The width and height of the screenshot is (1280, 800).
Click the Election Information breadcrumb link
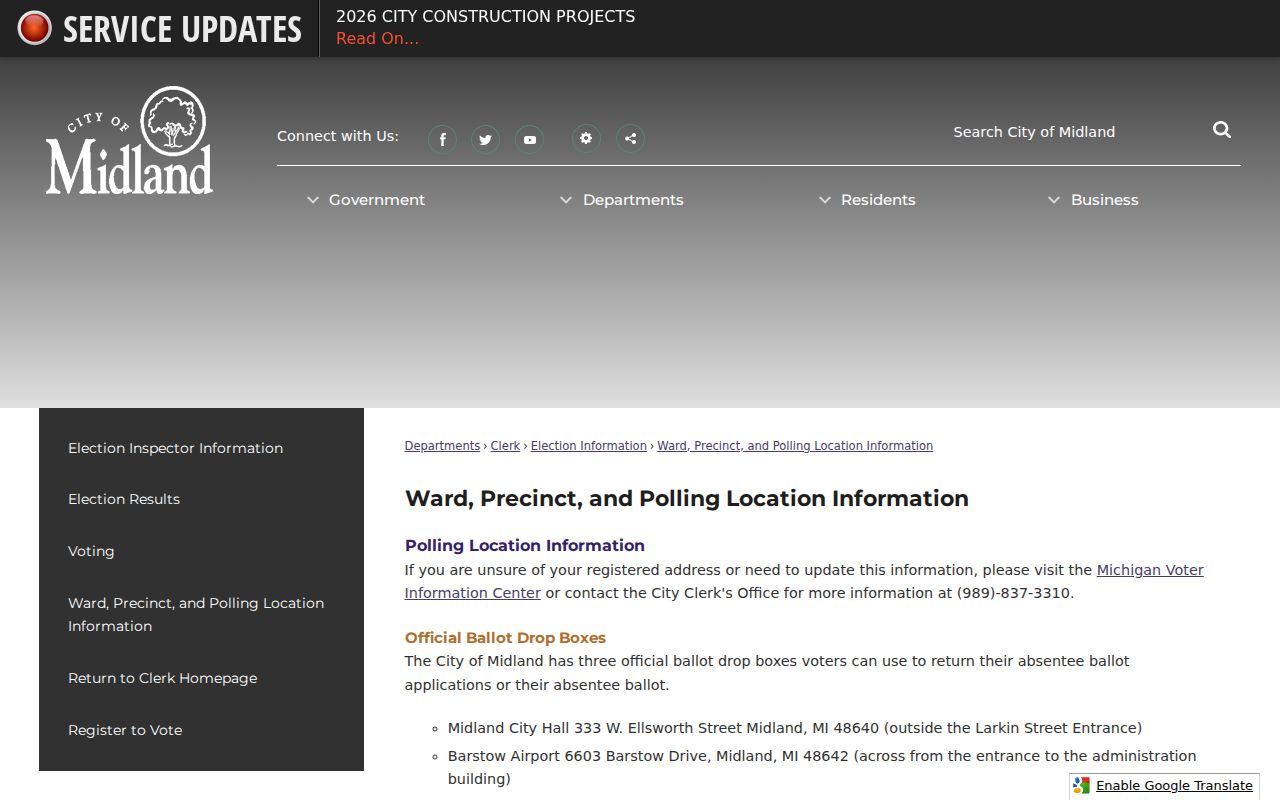[589, 446]
